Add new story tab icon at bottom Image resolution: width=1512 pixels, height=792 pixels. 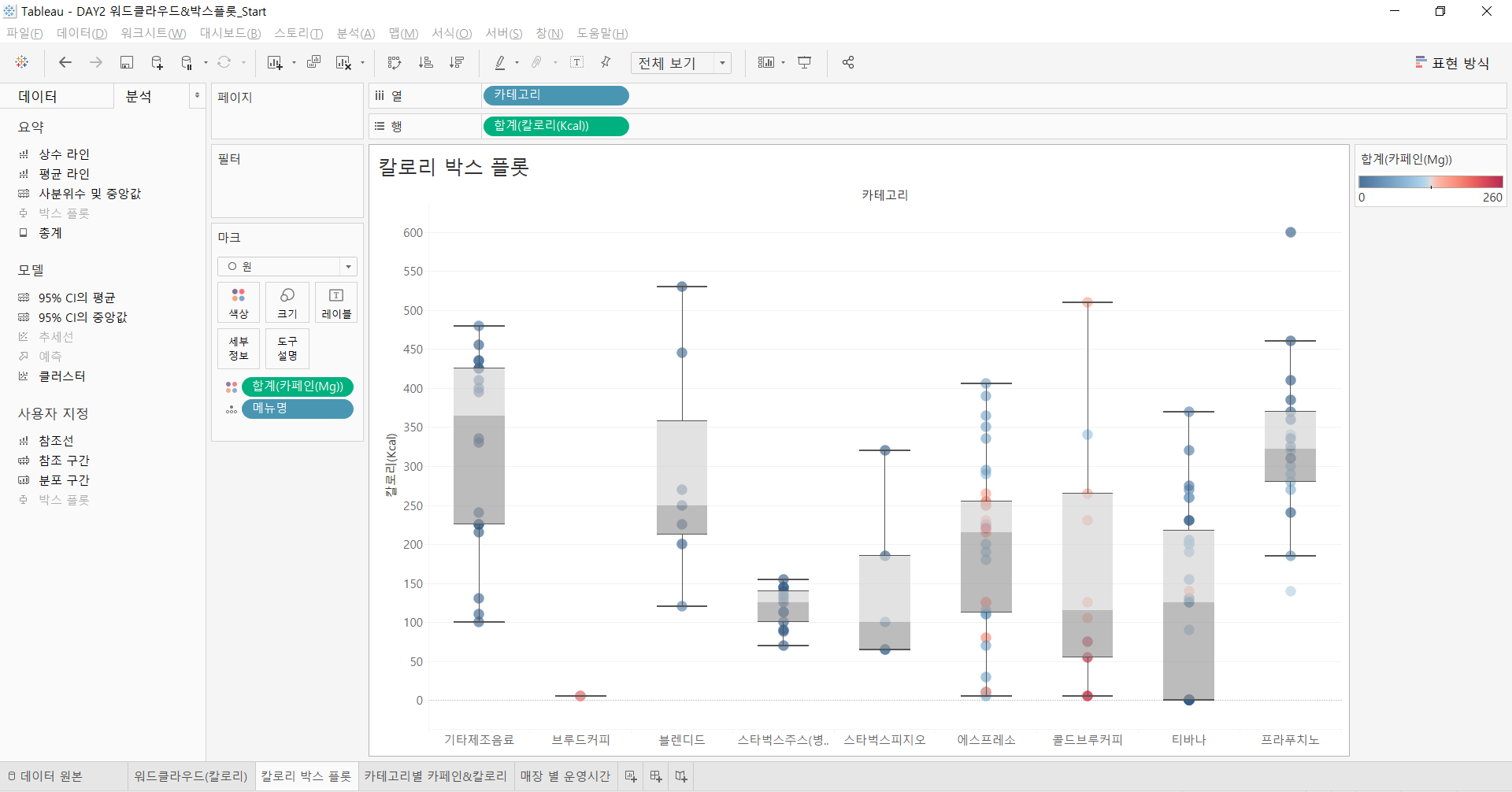tap(681, 776)
